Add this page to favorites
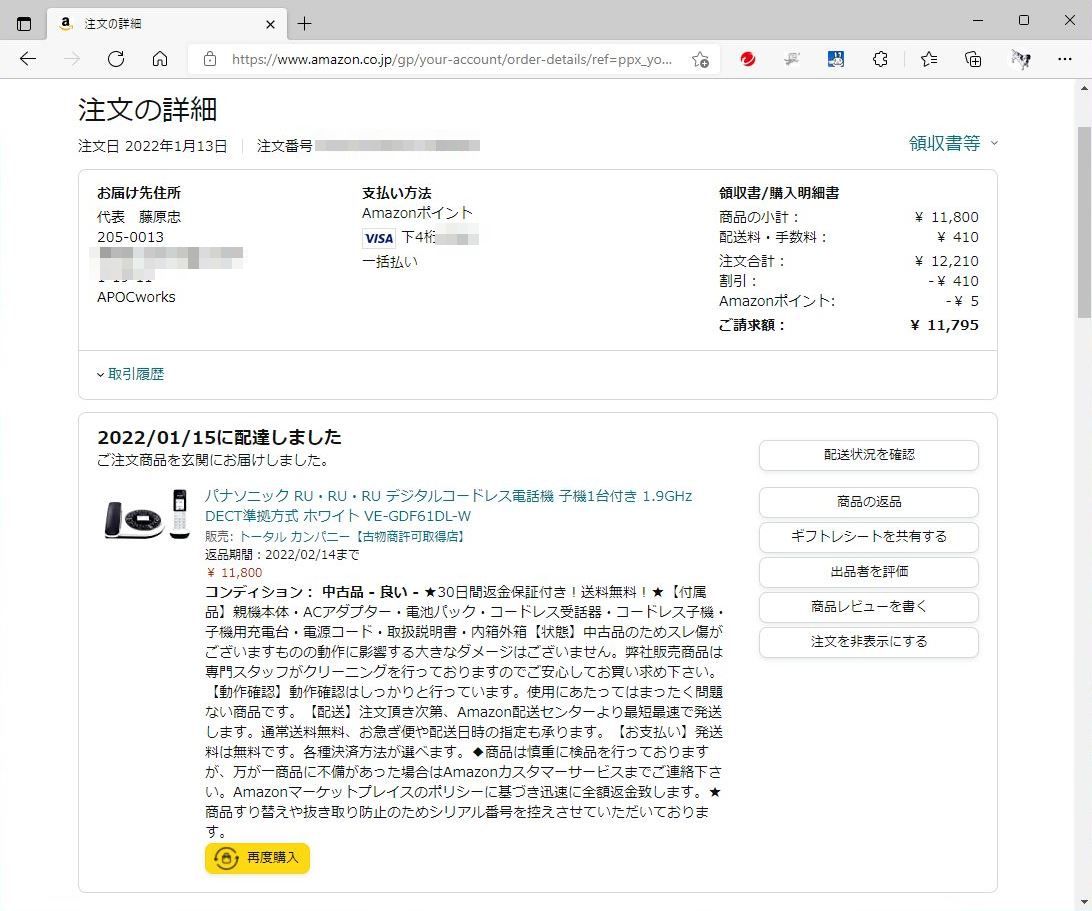1092x911 pixels. [x=701, y=59]
